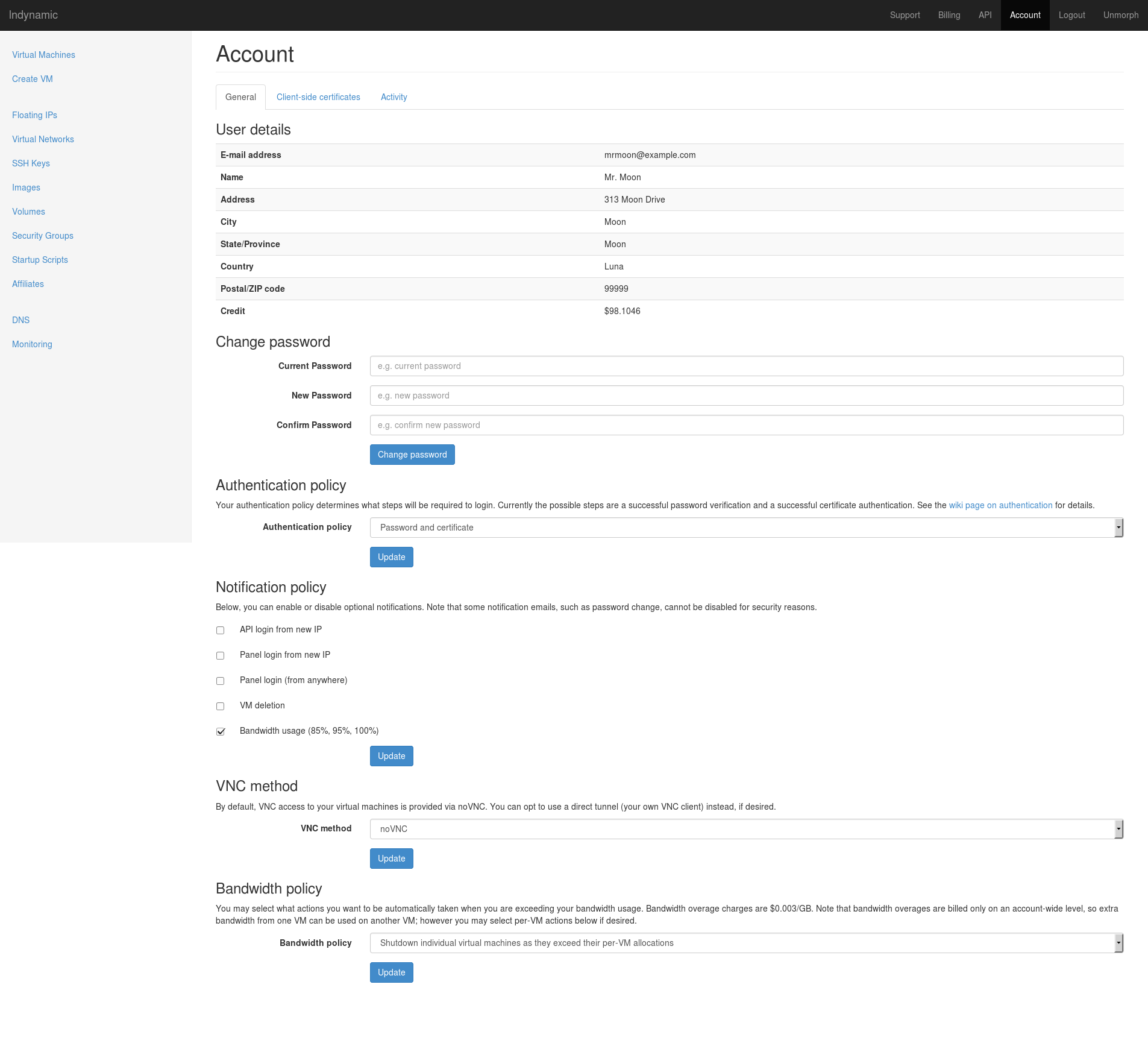The image size is (1148, 1040).
Task: Focus the Confirm Password field
Action: (747, 425)
